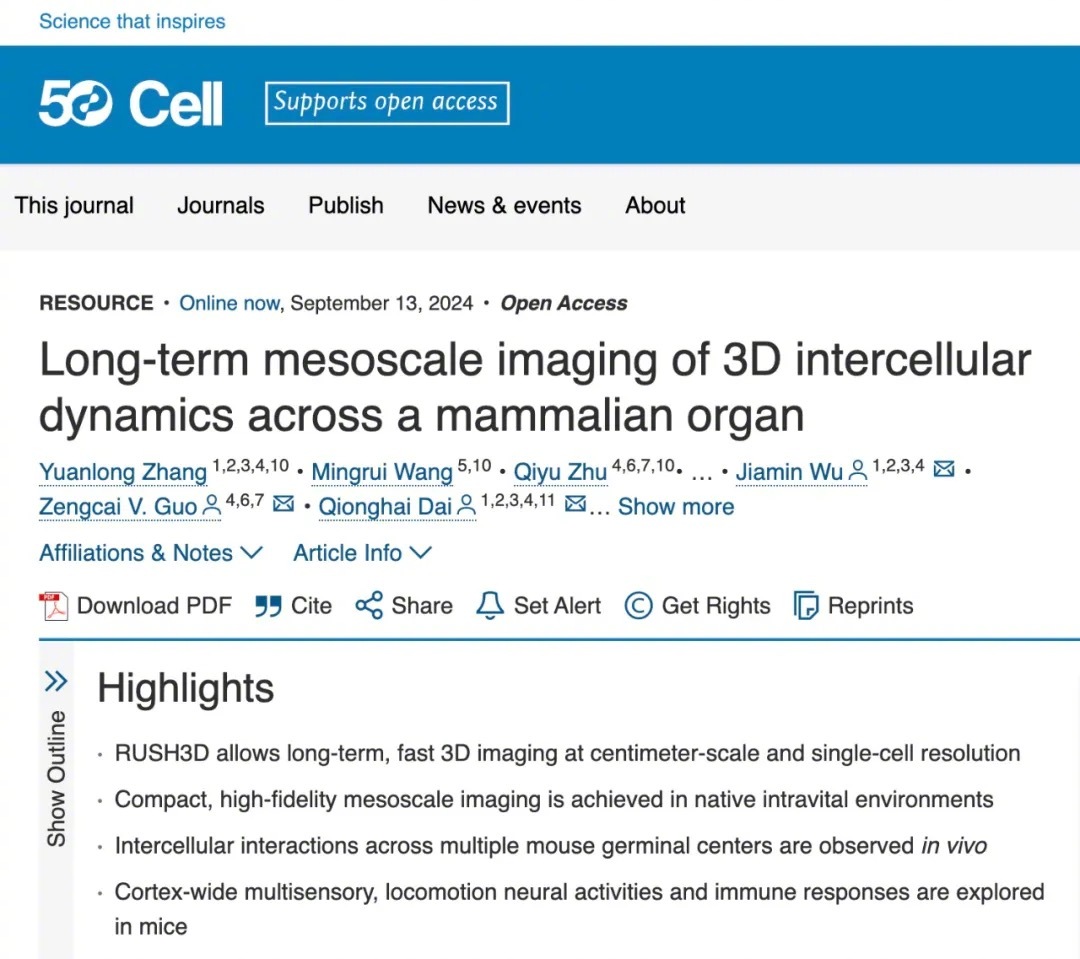The height and width of the screenshot is (959, 1080).
Task: Click the Get Rights copyright icon
Action: 639,606
